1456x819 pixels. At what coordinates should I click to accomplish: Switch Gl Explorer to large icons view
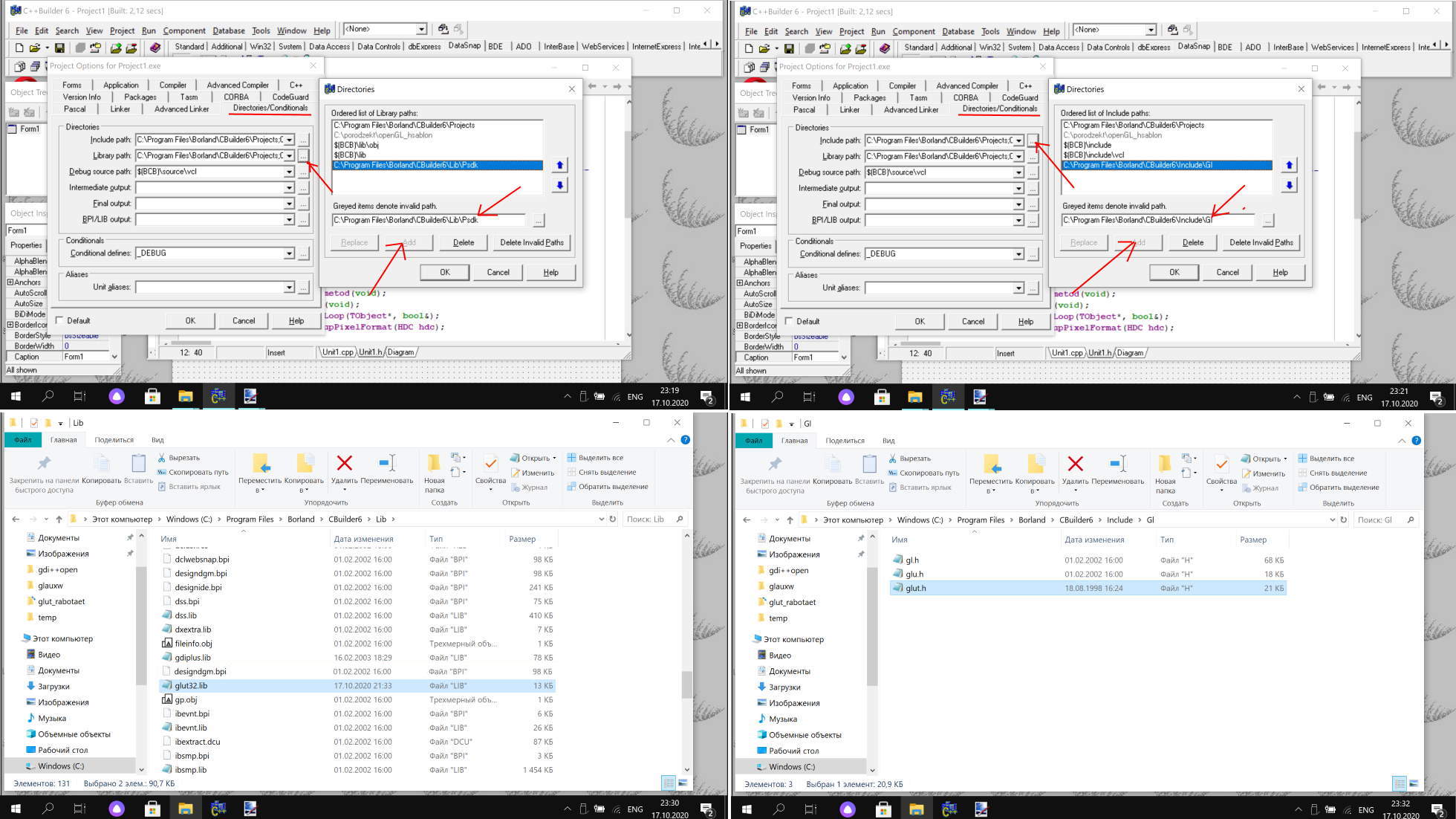(1414, 783)
